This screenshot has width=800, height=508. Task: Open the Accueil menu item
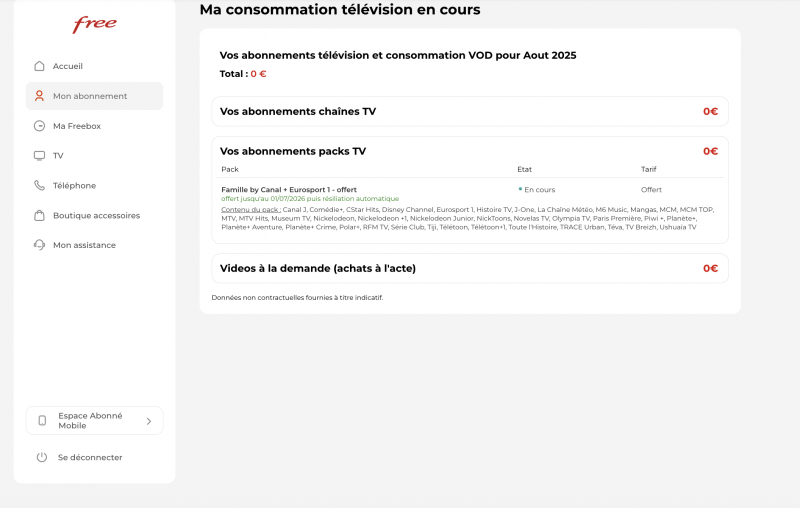68,66
